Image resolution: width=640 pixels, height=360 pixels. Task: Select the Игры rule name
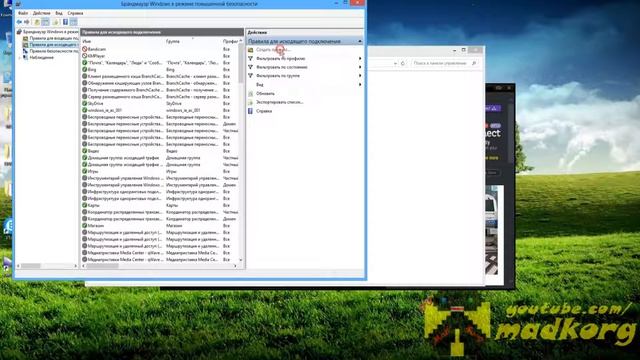(x=93, y=171)
